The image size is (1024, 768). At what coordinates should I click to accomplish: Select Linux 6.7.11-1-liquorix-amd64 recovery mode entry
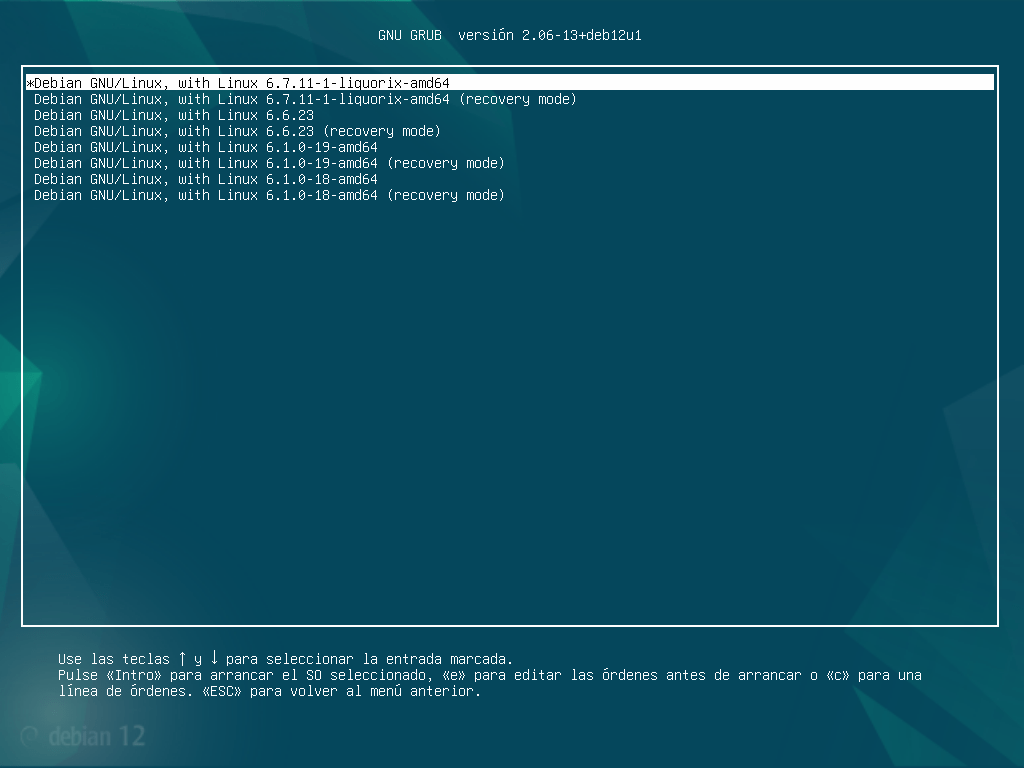tap(305, 99)
